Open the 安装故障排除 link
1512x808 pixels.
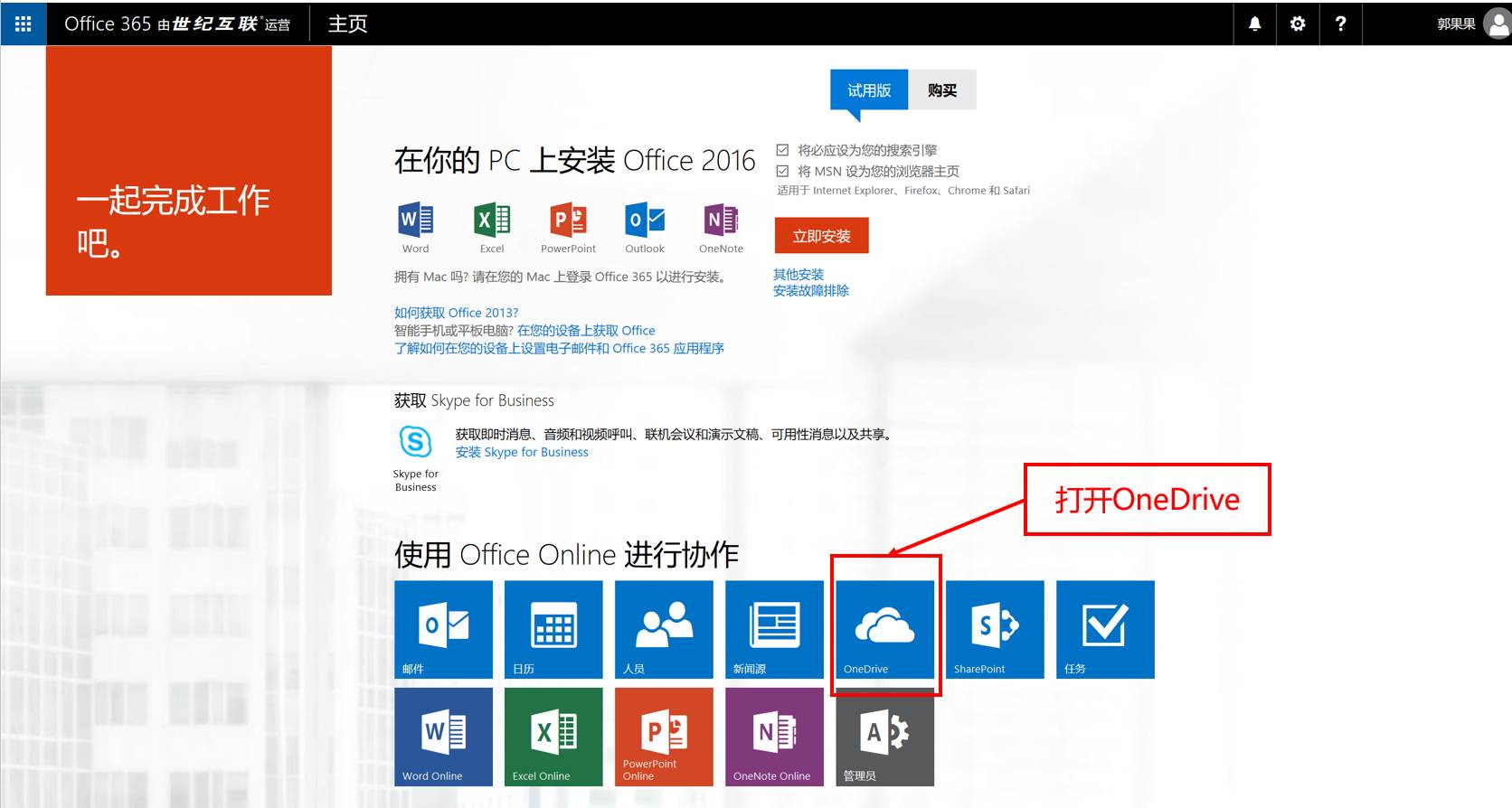[x=811, y=290]
